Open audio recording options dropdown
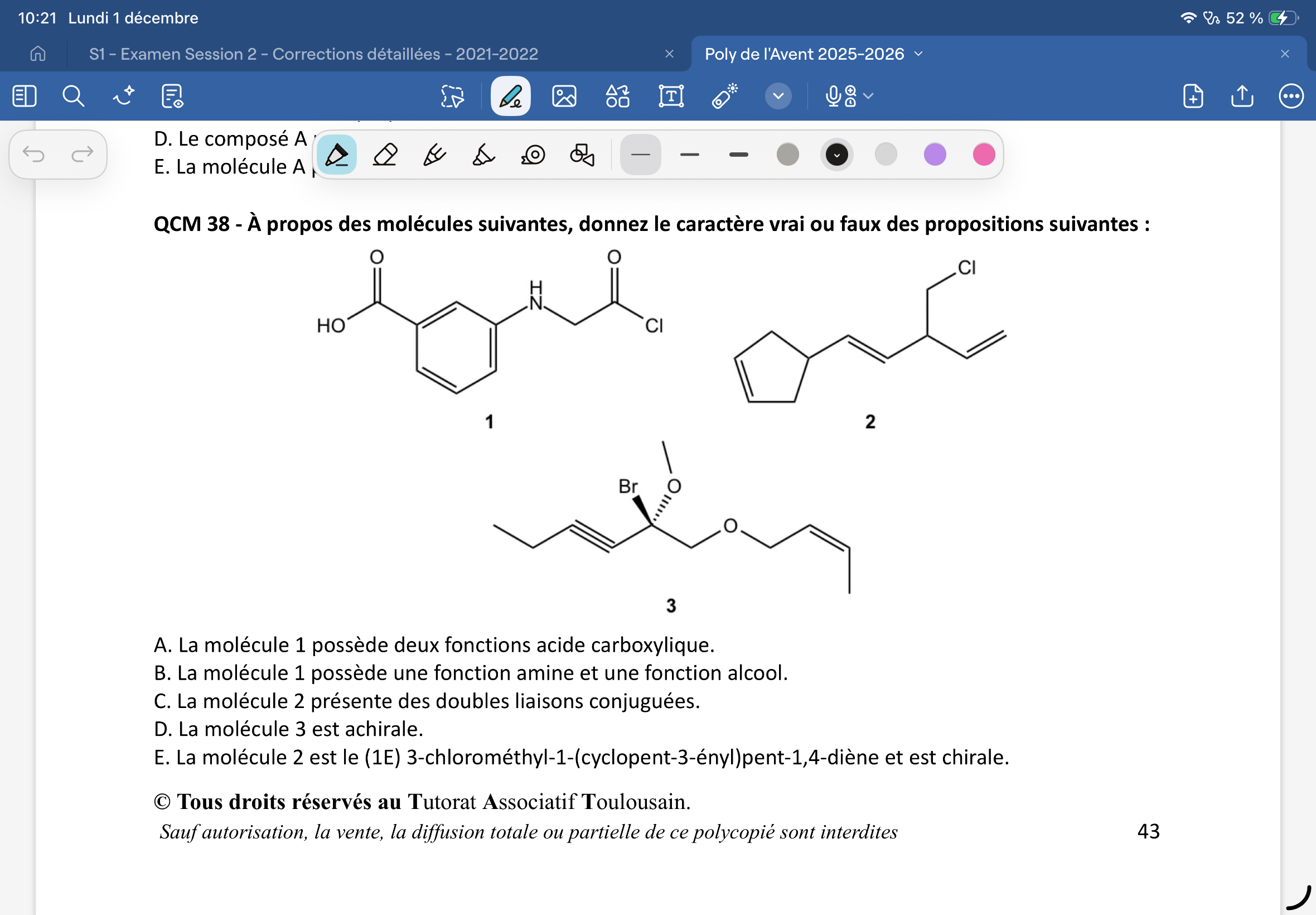 tap(868, 96)
